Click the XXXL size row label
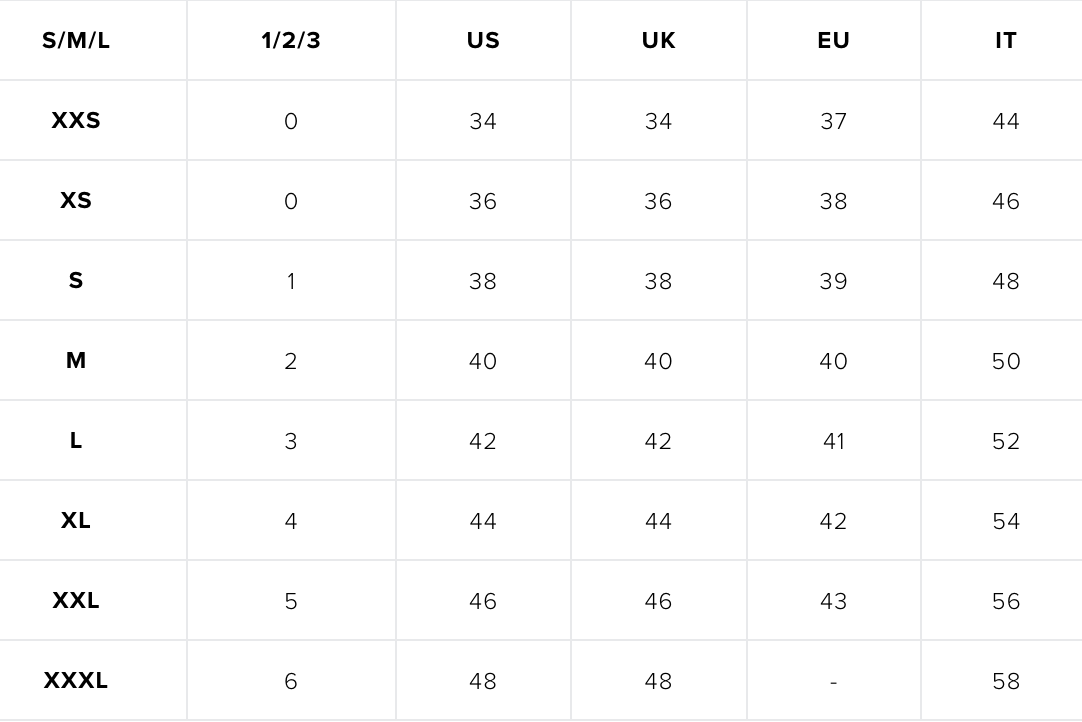The width and height of the screenshot is (1082, 722). coord(76,681)
